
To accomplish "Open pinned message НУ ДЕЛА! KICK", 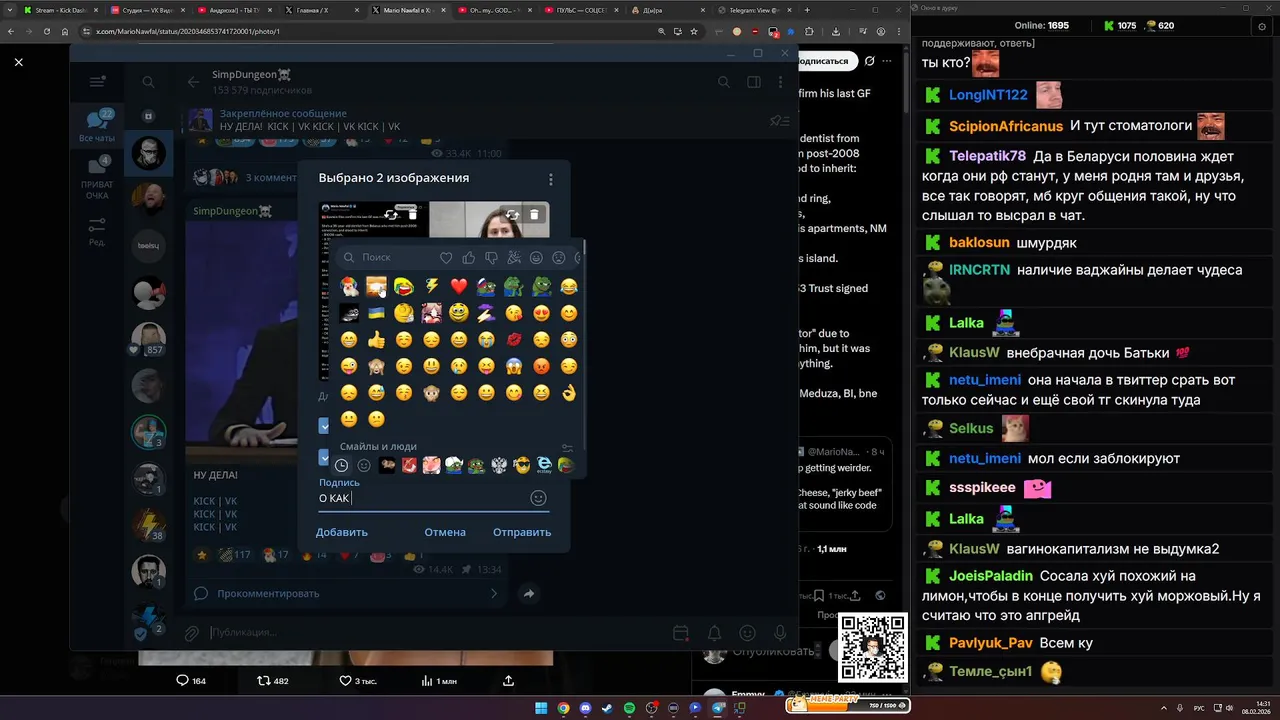I will coord(475,120).
